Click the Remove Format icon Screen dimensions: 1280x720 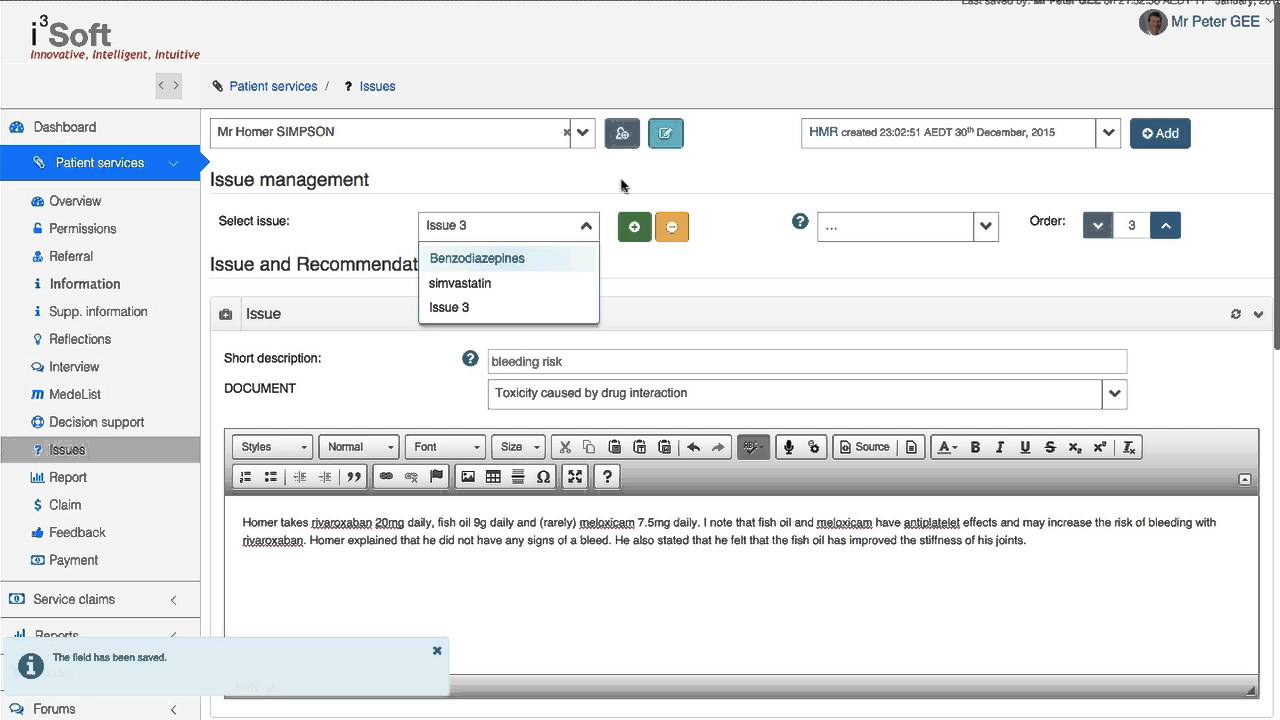(1129, 447)
